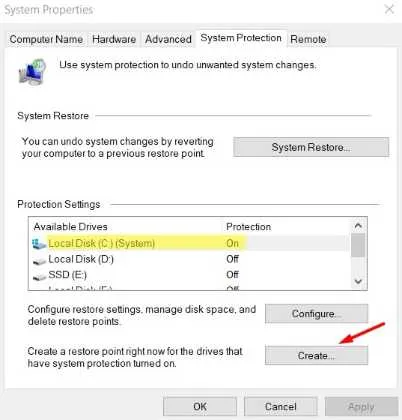This screenshot has width=402, height=420.
Task: Select the Local Disk (D:) drive icon
Action: [x=39, y=261]
